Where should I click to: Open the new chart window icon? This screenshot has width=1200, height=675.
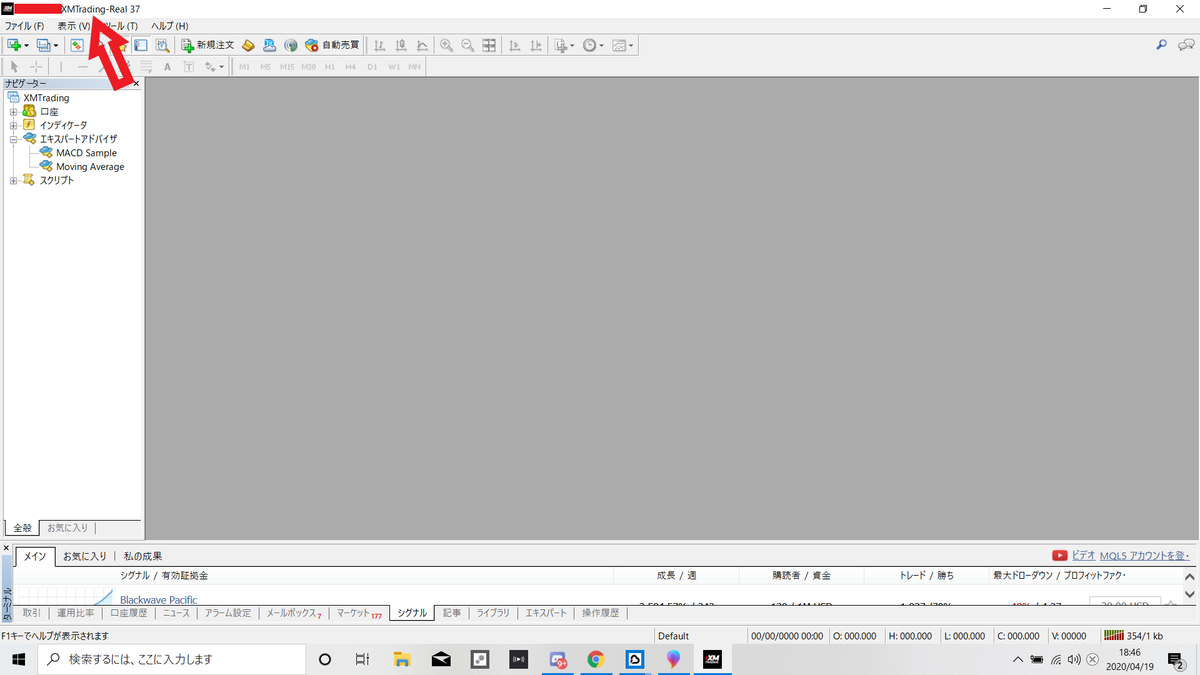coord(13,45)
